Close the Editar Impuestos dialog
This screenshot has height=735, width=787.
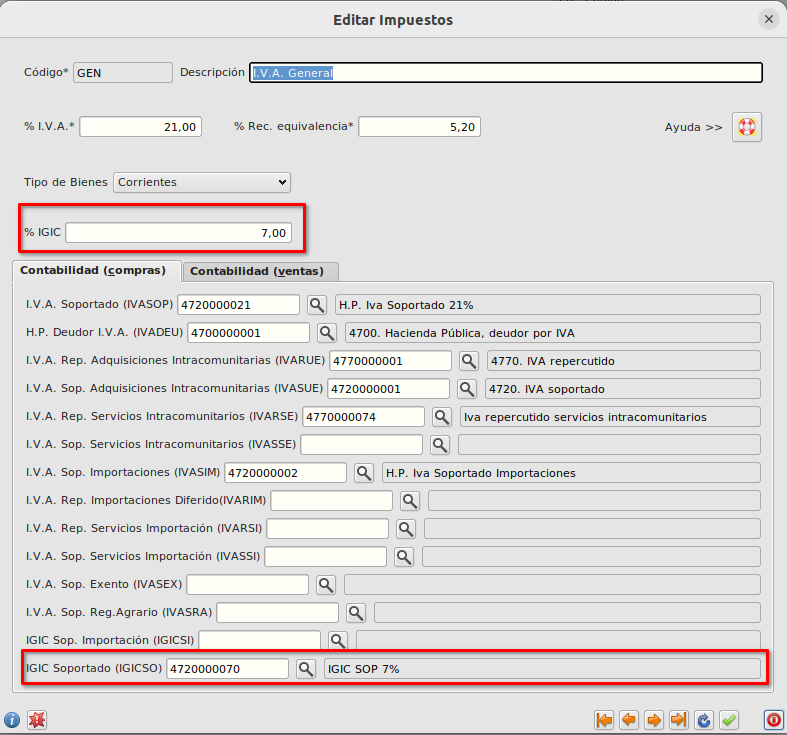[768, 19]
